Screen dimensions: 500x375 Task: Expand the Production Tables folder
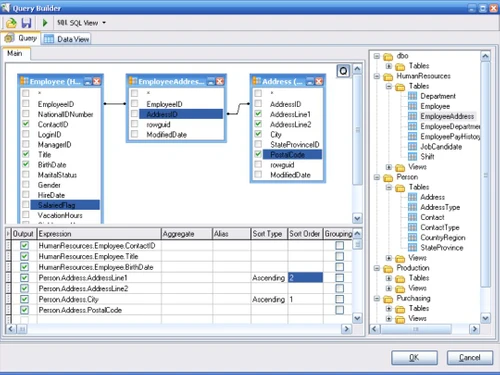tap(389, 278)
